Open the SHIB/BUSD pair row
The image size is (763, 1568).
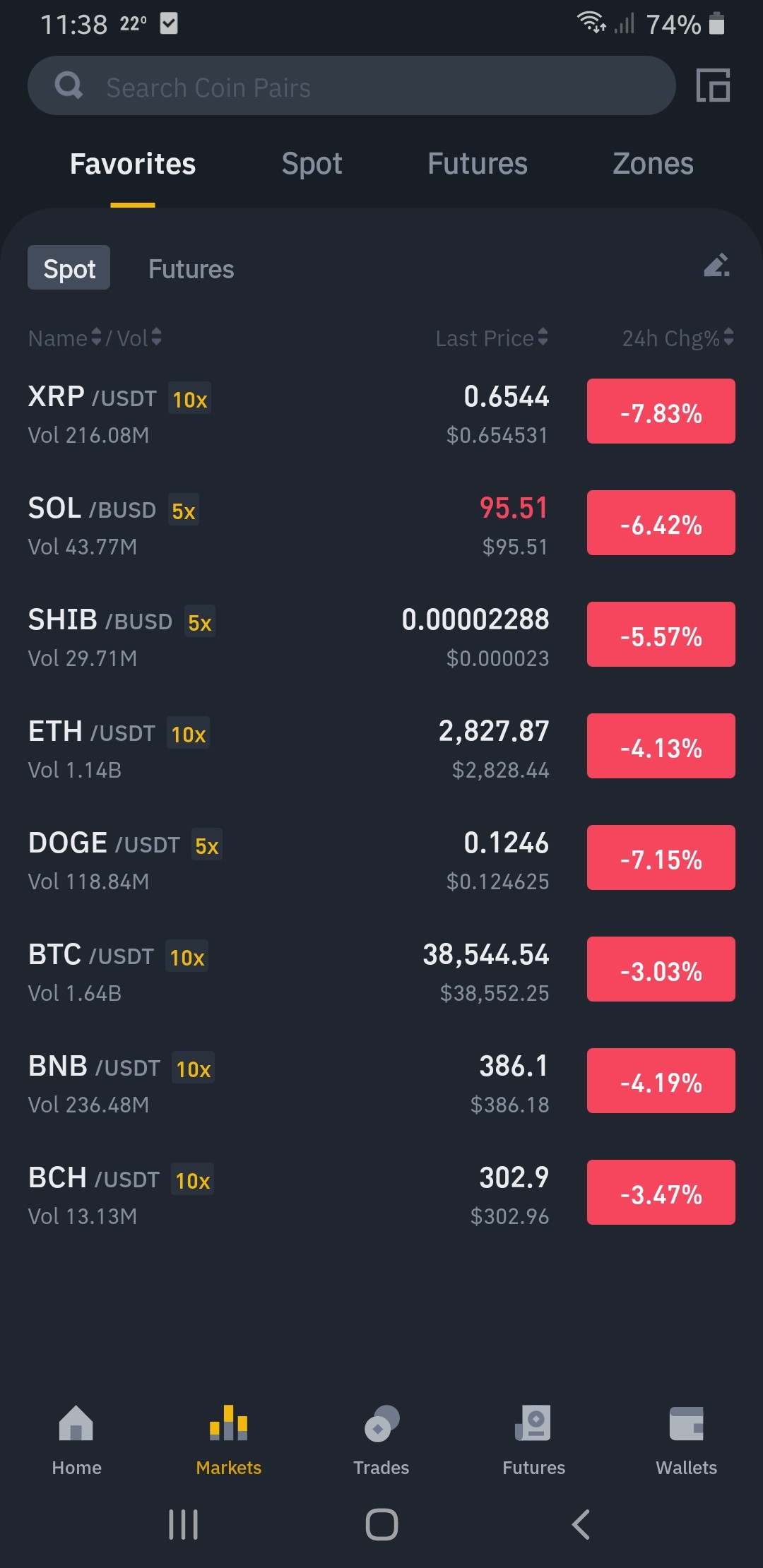[381, 636]
